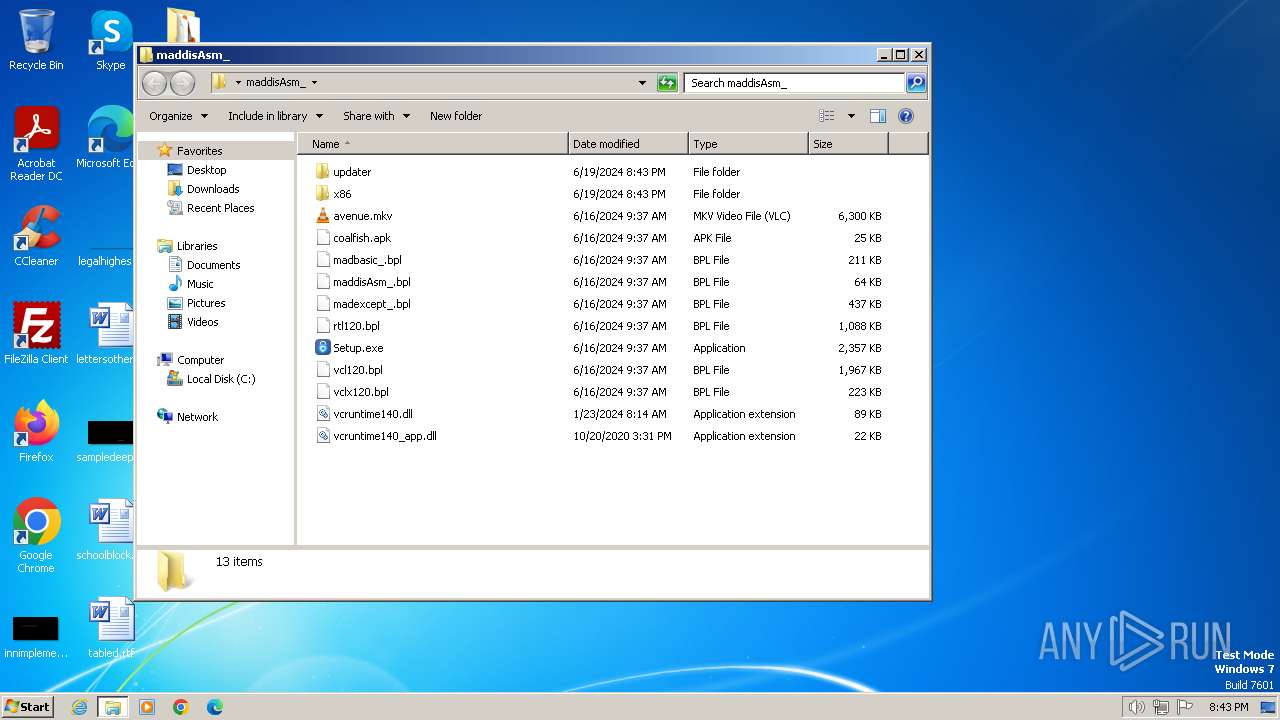The height and width of the screenshot is (720, 1280).
Task: Select Music library in navigation pane
Action: click(200, 284)
